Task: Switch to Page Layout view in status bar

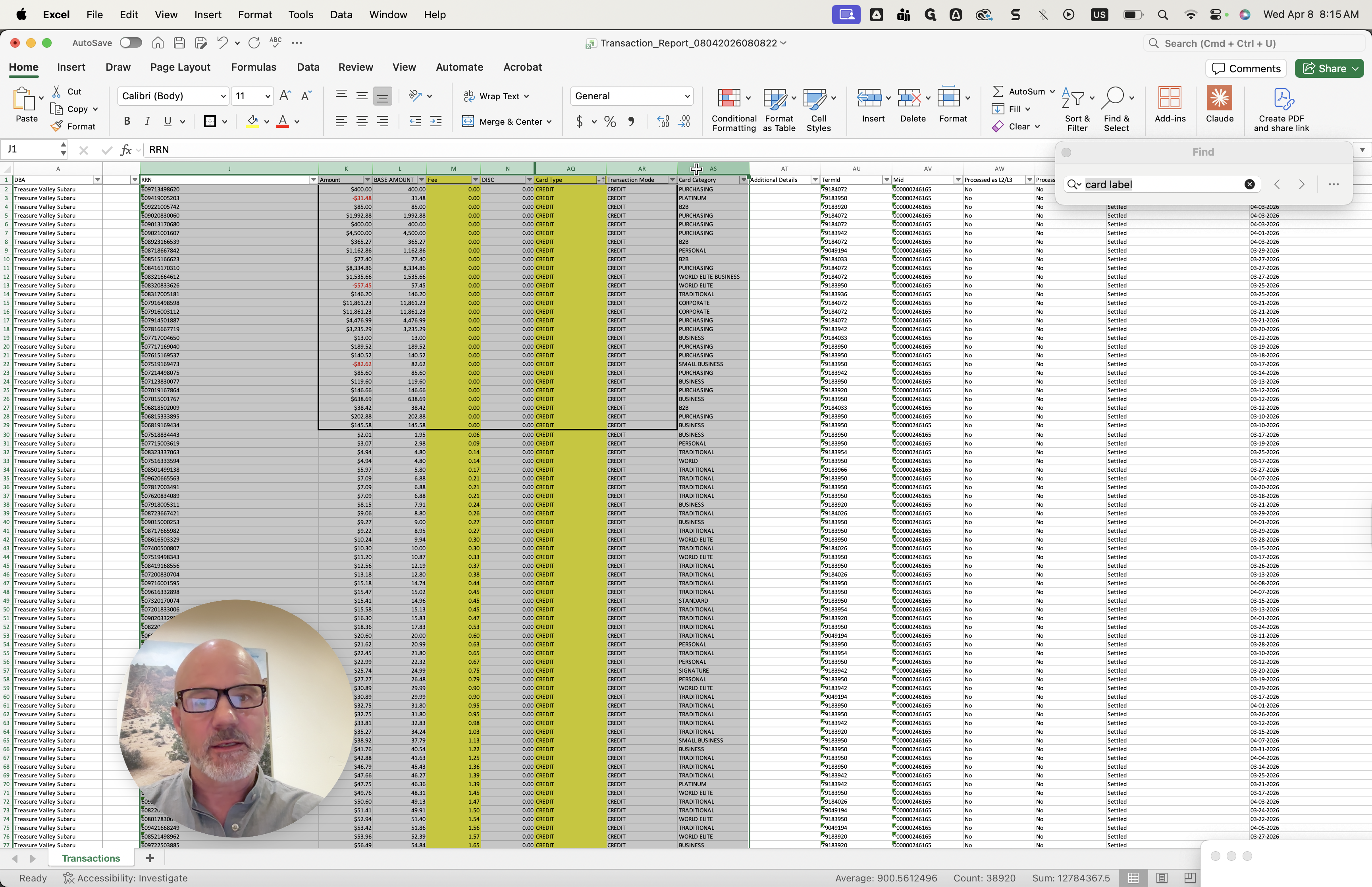Action: (x=1162, y=878)
